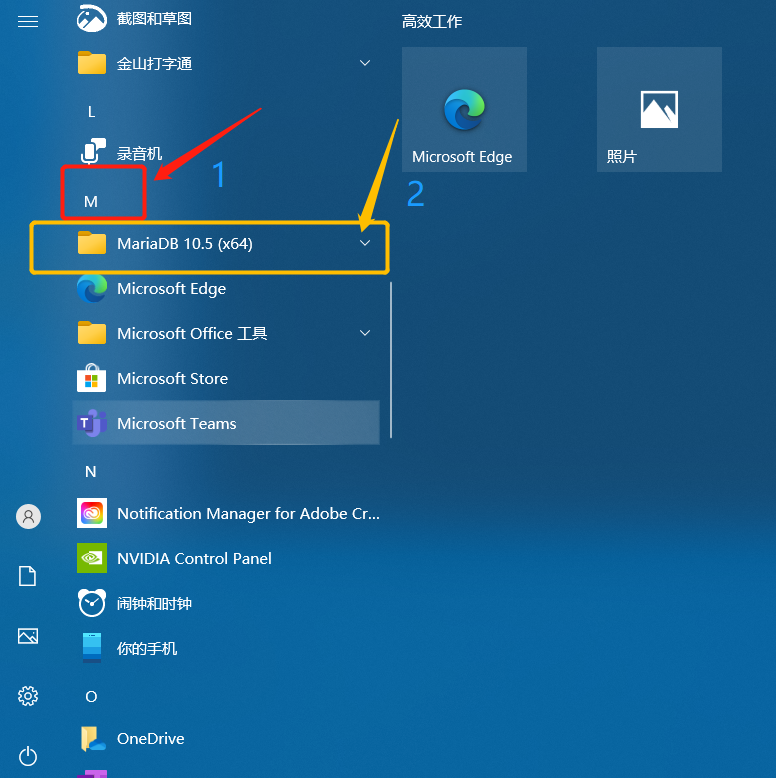Jump using the L letter header
The width and height of the screenshot is (776, 778).
(x=91, y=112)
